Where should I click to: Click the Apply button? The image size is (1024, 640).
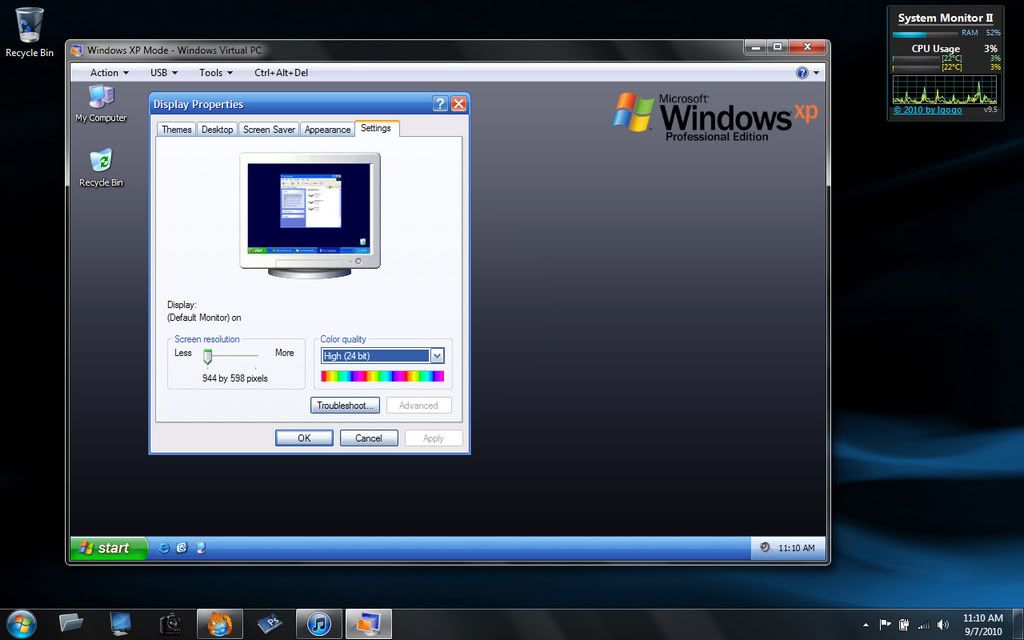point(433,438)
